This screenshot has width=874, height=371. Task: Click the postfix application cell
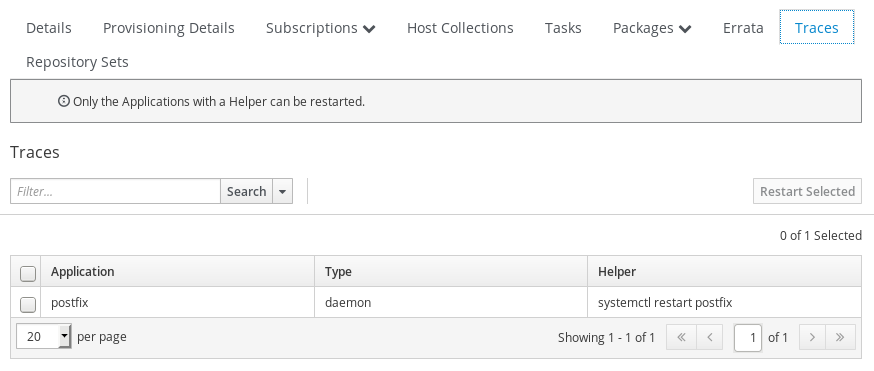tap(177, 302)
